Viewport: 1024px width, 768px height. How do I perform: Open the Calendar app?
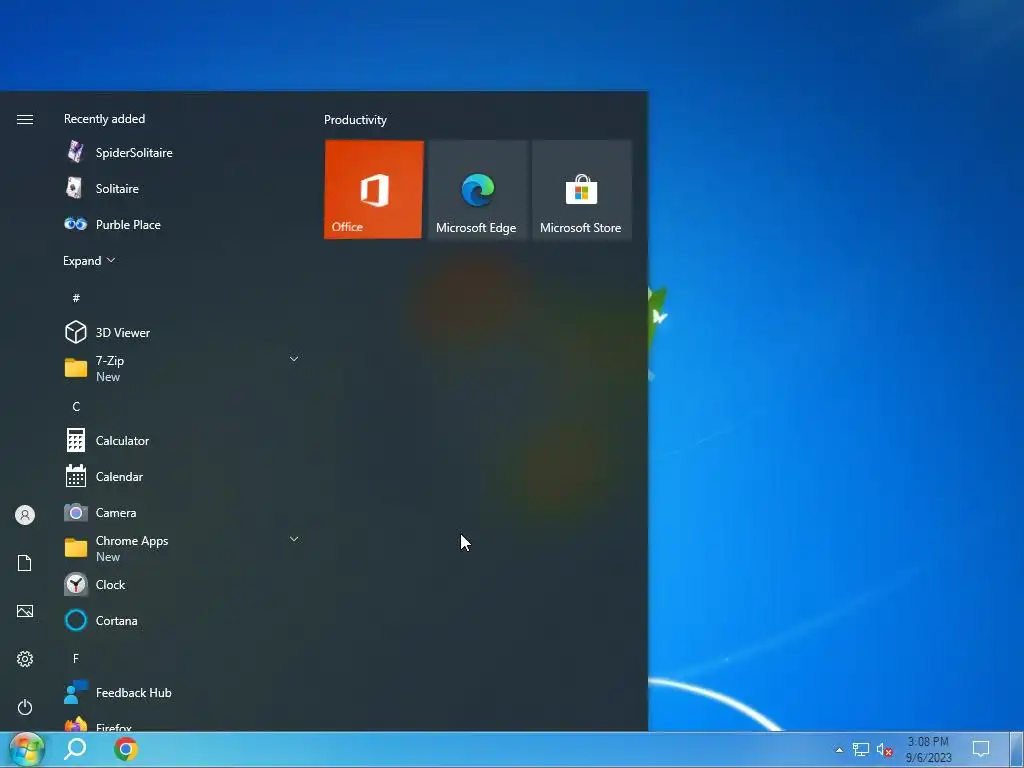[x=183, y=477]
